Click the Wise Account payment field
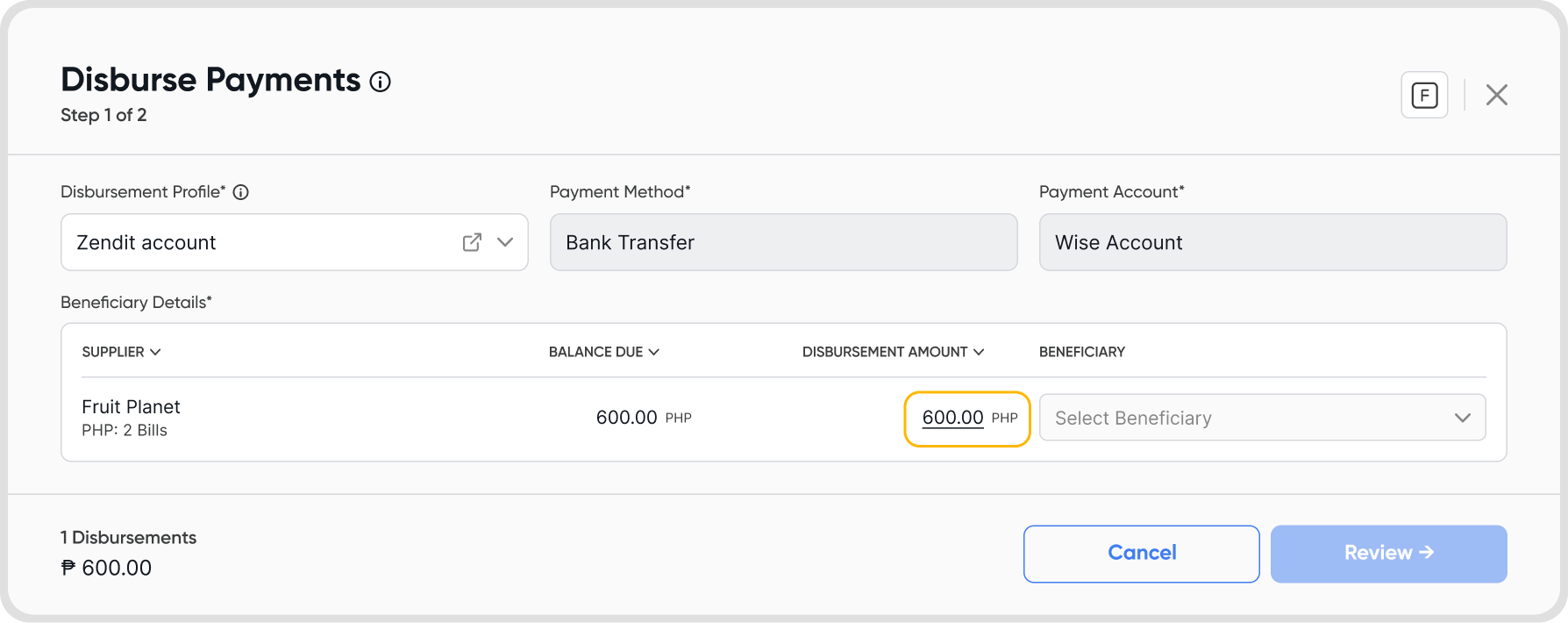1568x623 pixels. [x=1272, y=242]
